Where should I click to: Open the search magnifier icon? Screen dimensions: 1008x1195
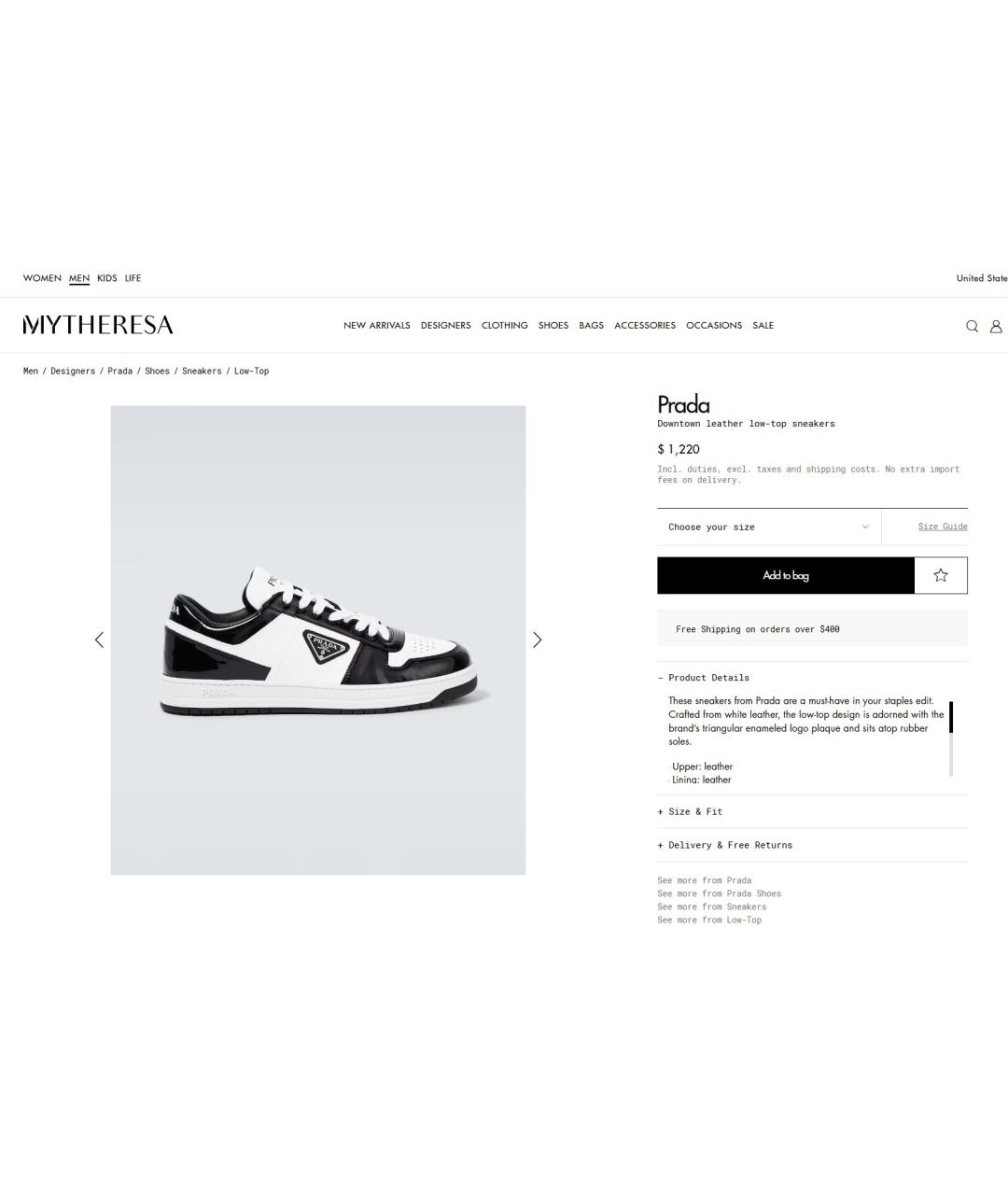[972, 326]
